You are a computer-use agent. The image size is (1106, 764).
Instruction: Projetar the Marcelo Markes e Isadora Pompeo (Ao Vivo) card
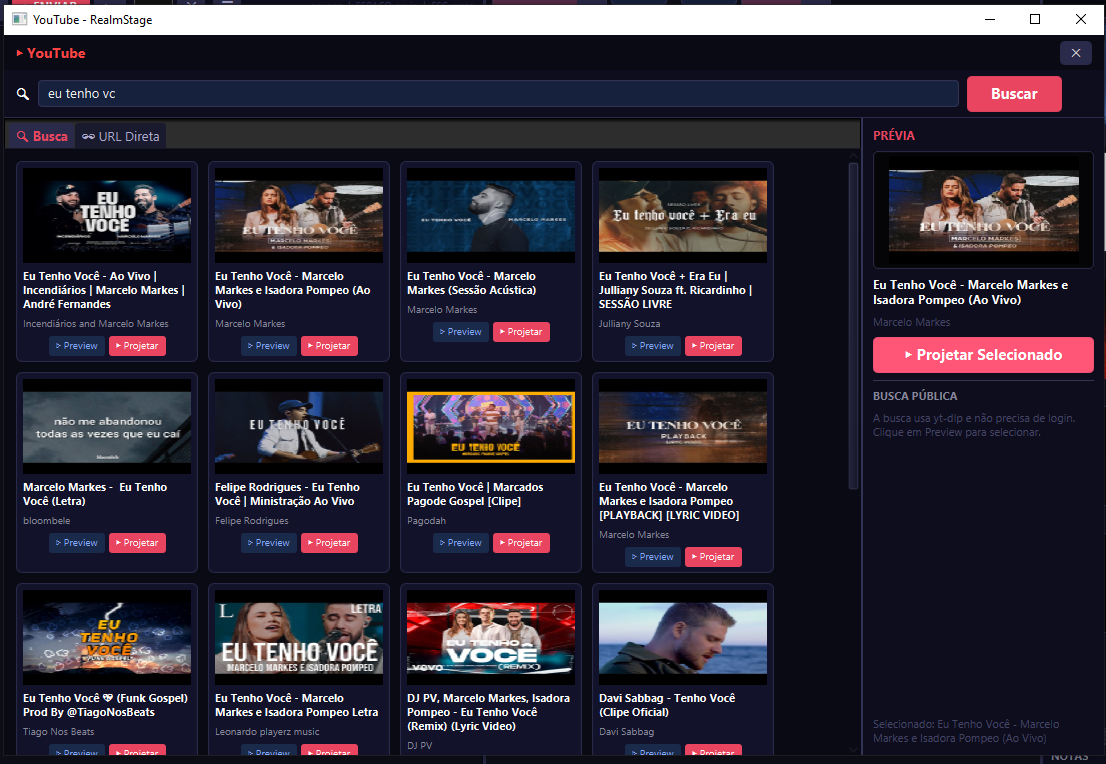329,346
